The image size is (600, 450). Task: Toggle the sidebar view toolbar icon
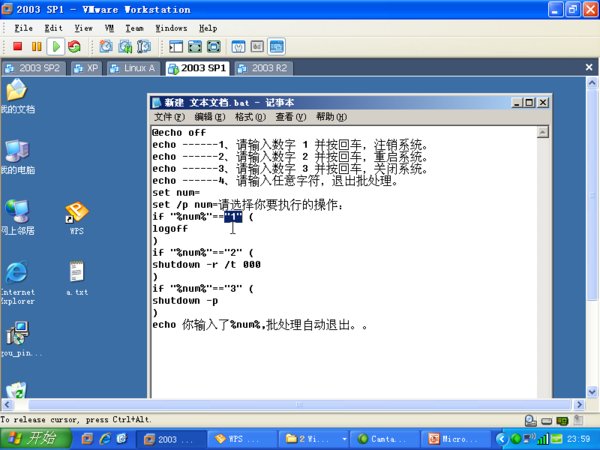click(x=176, y=47)
